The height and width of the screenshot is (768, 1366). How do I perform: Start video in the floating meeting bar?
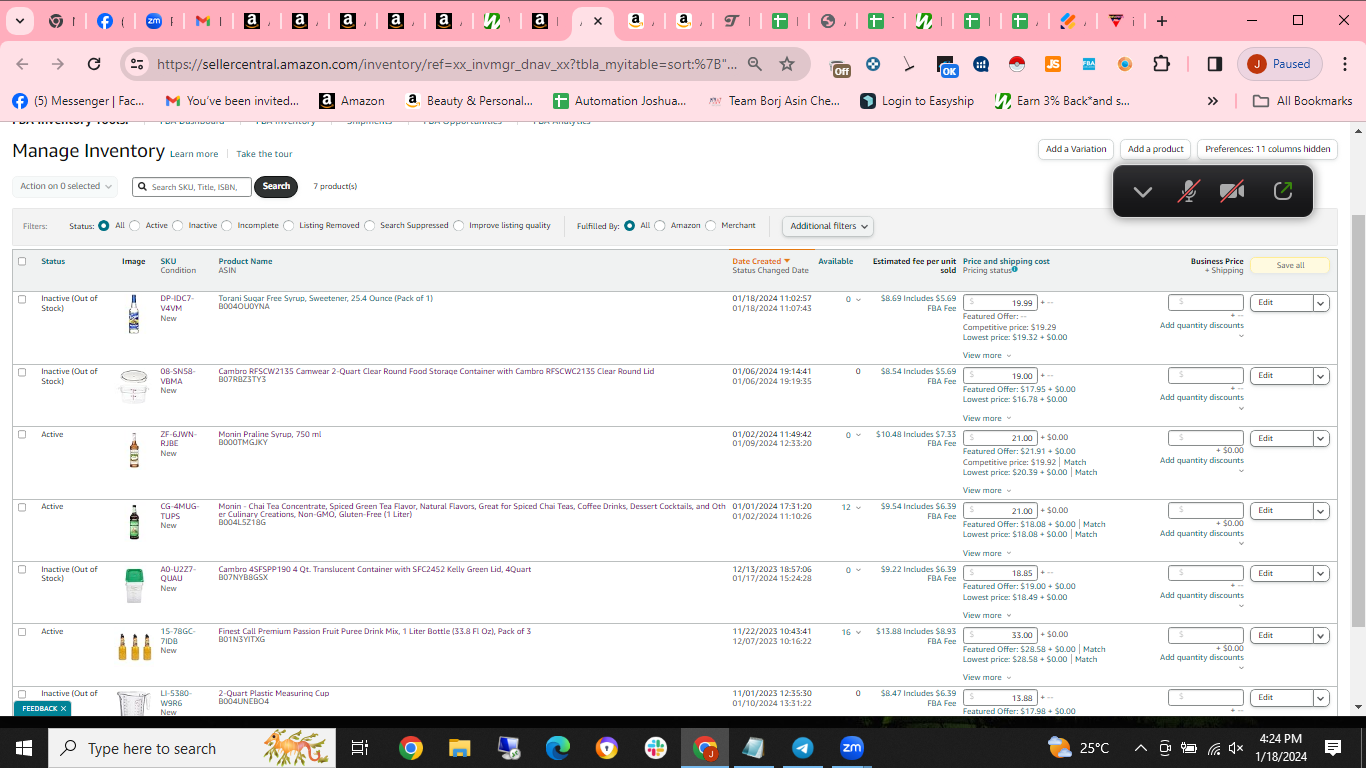1232,192
